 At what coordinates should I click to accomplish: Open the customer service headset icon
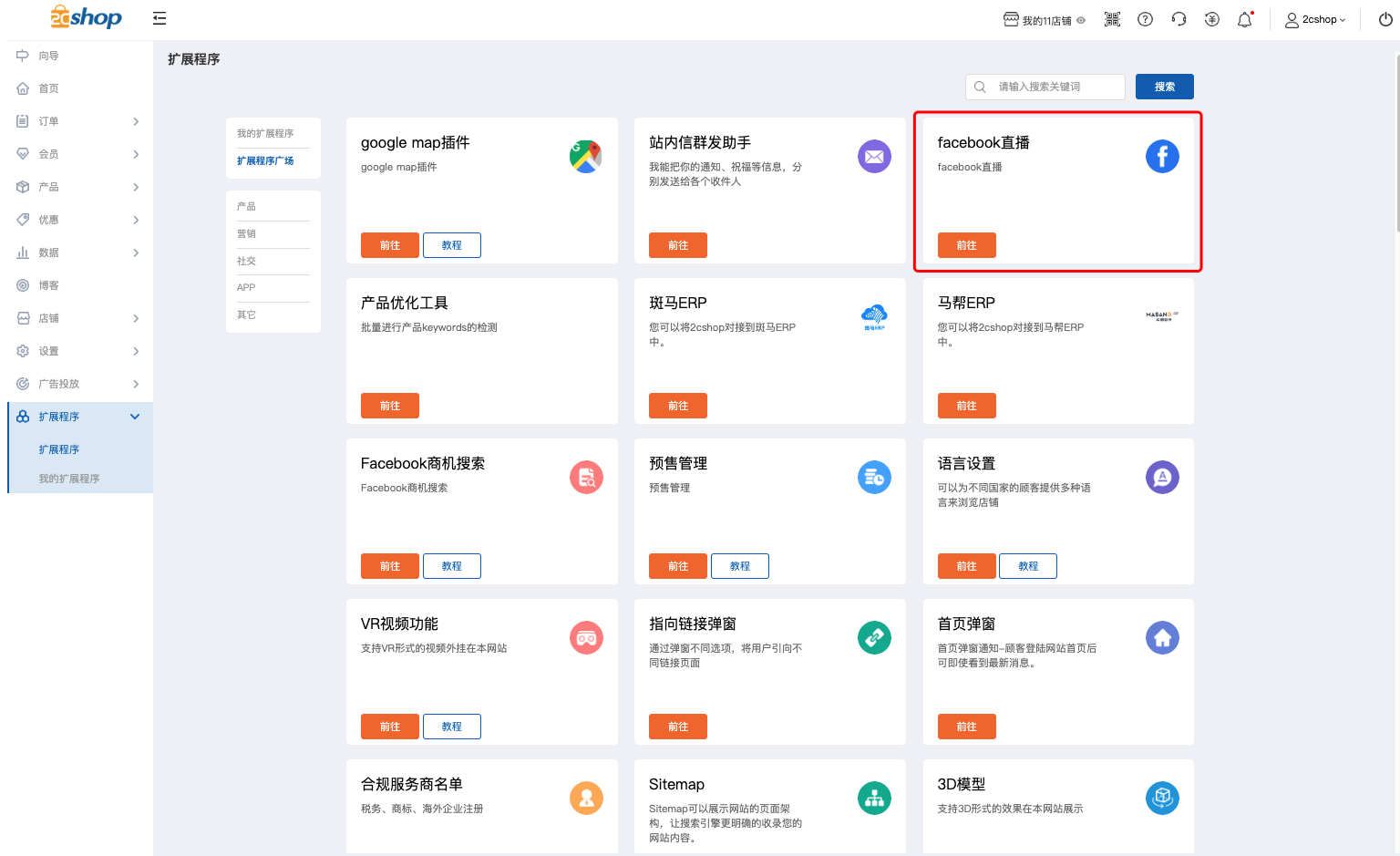click(x=1179, y=19)
